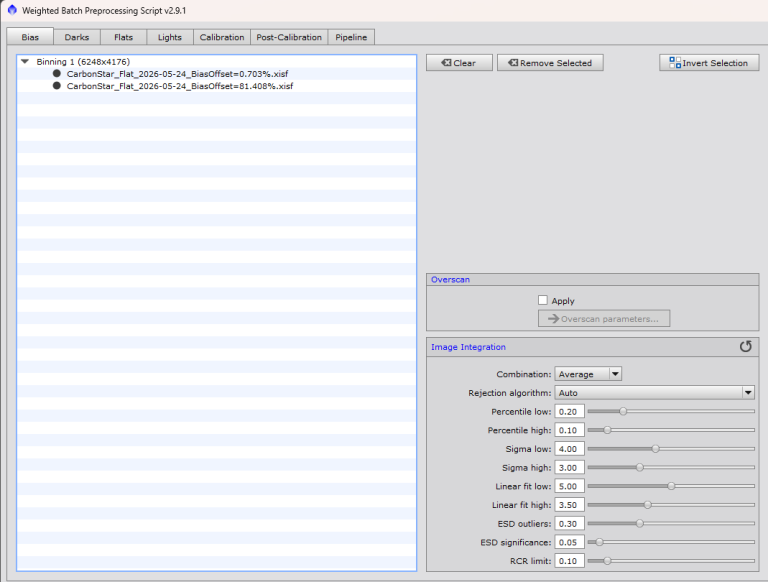The height and width of the screenshot is (582, 768).
Task: Adjust the Sigma high slider
Action: 671,467
